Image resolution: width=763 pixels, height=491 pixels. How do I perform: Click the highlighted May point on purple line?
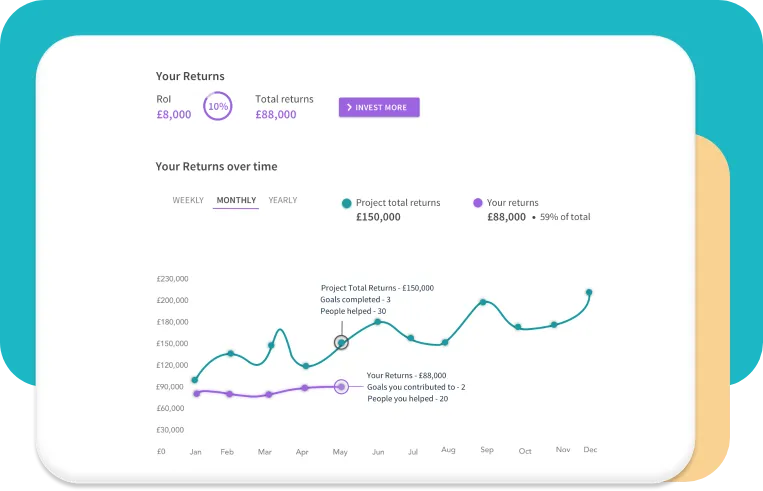(x=341, y=386)
